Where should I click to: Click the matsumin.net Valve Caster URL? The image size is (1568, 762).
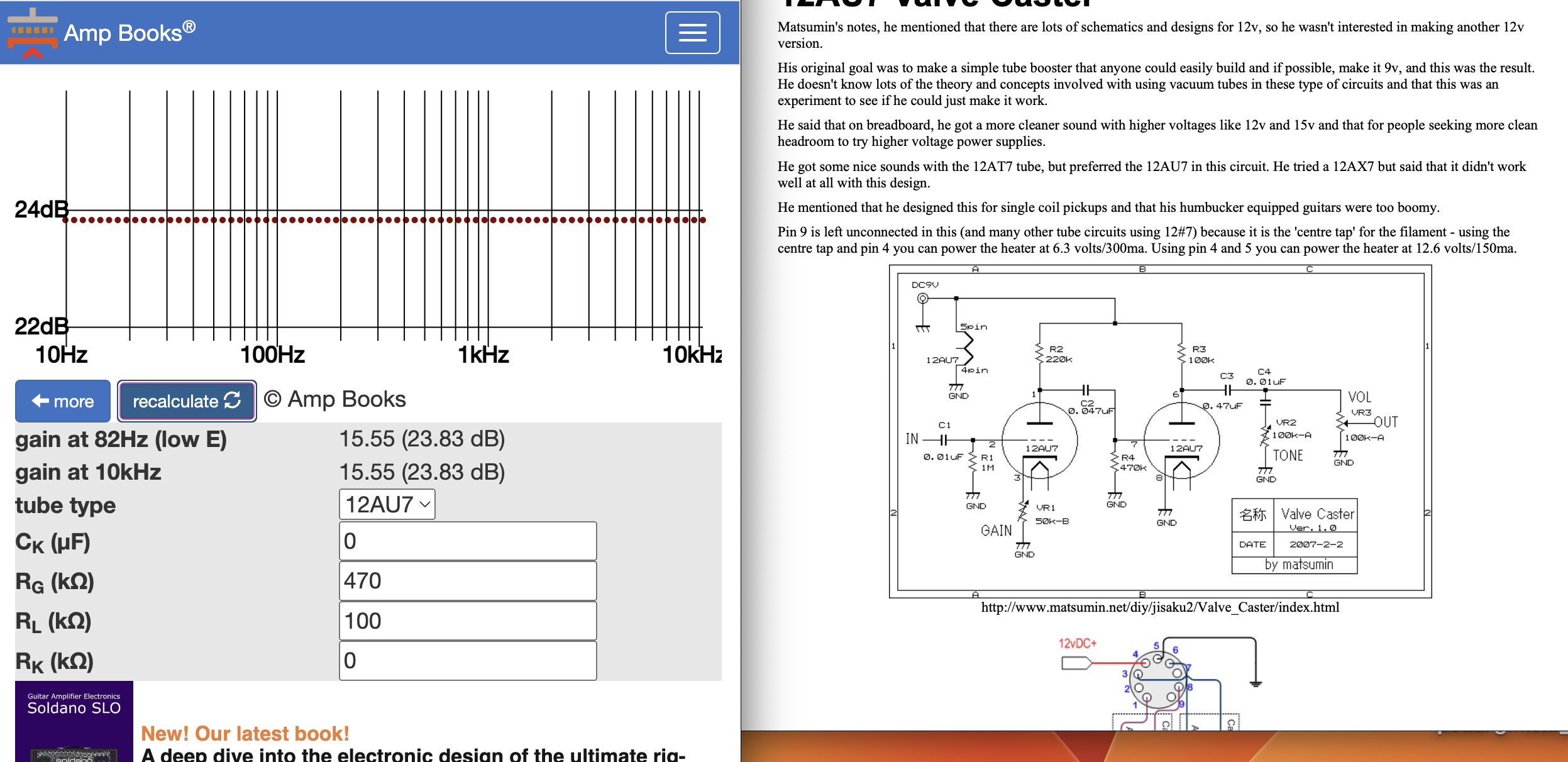[1159, 607]
